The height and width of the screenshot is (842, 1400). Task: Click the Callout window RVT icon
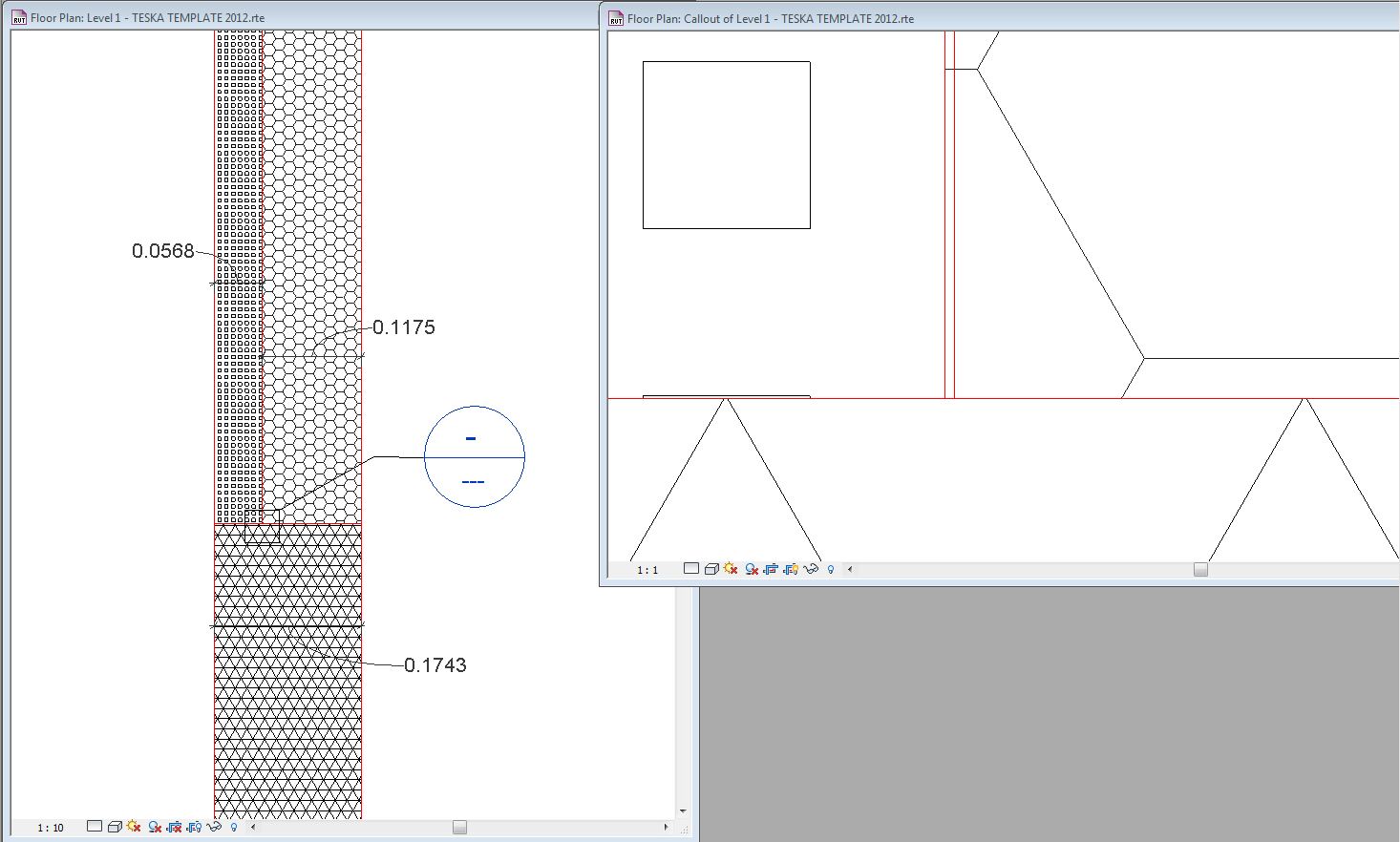(x=616, y=18)
